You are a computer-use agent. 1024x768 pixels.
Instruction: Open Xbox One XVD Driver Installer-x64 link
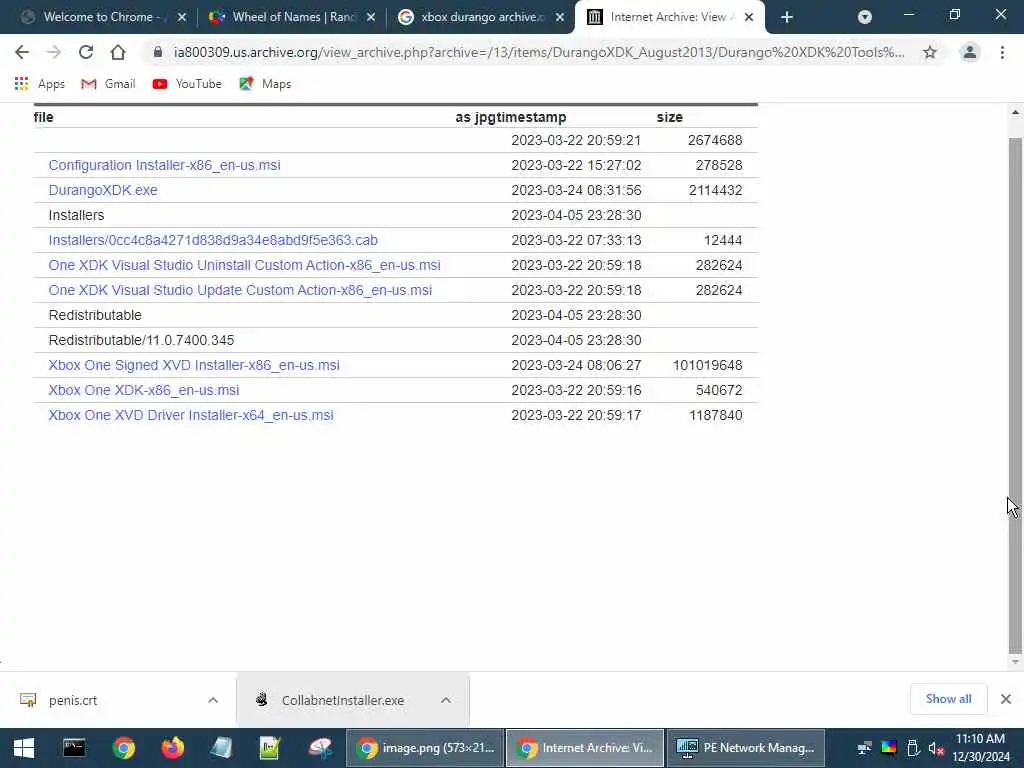pos(191,415)
